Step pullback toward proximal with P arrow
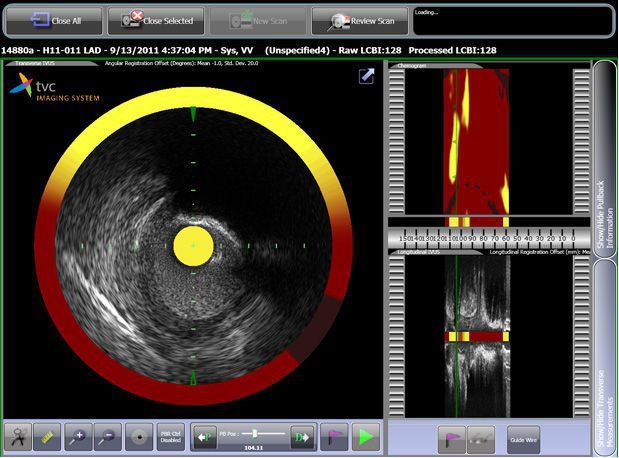619x458 pixels. pos(205,437)
